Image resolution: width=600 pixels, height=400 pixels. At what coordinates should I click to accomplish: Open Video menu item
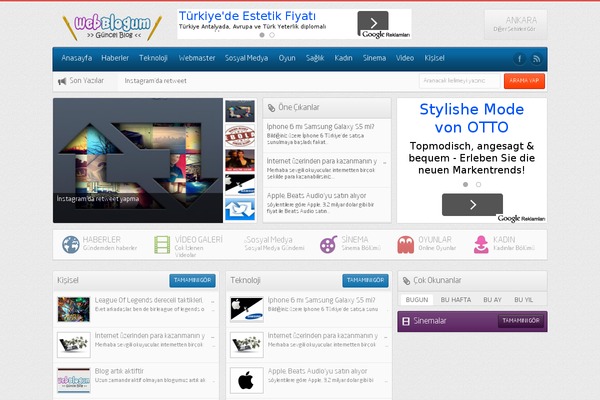click(405, 58)
